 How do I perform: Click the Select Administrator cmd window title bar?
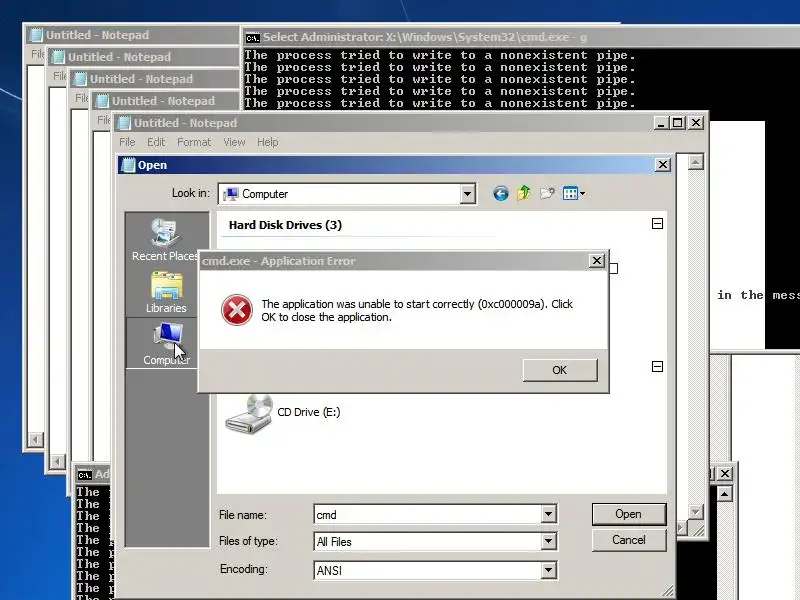[520, 37]
